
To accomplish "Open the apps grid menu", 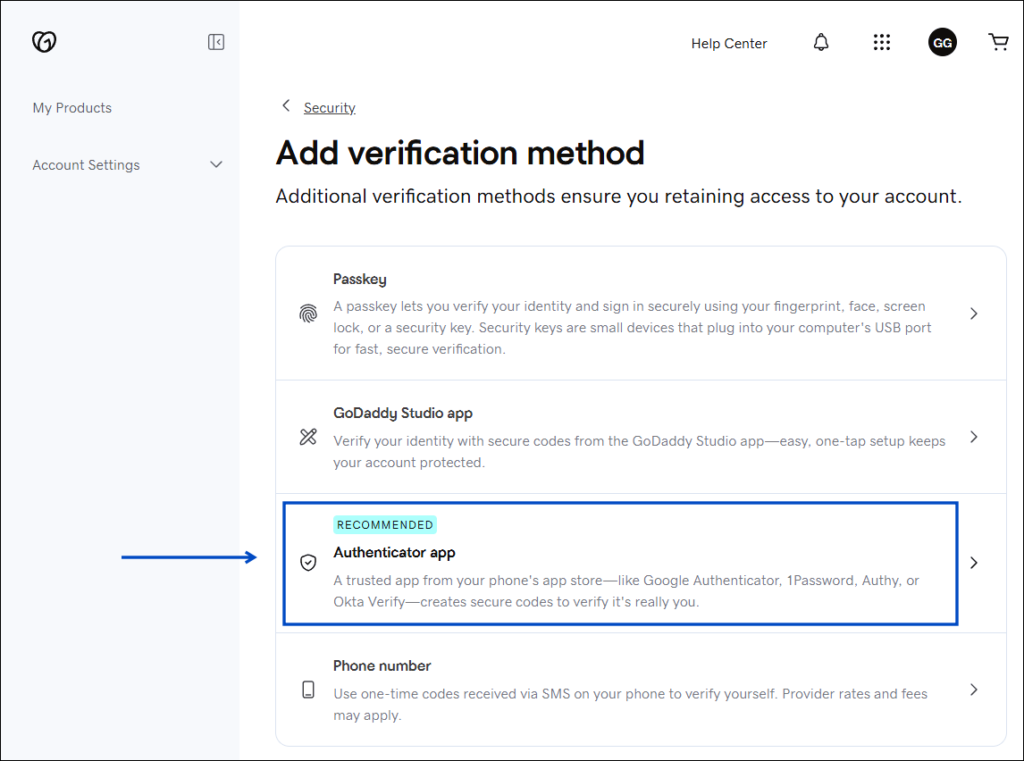I will [x=881, y=42].
